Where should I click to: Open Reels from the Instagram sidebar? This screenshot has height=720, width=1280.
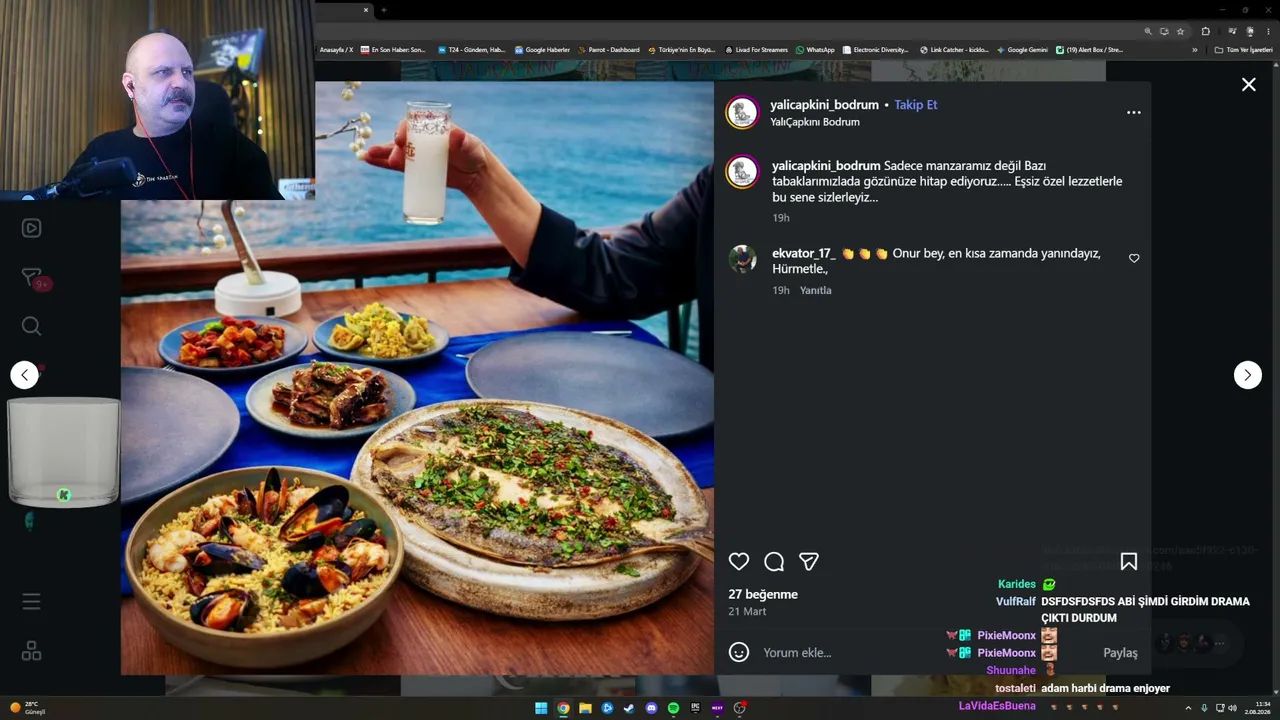(31, 228)
